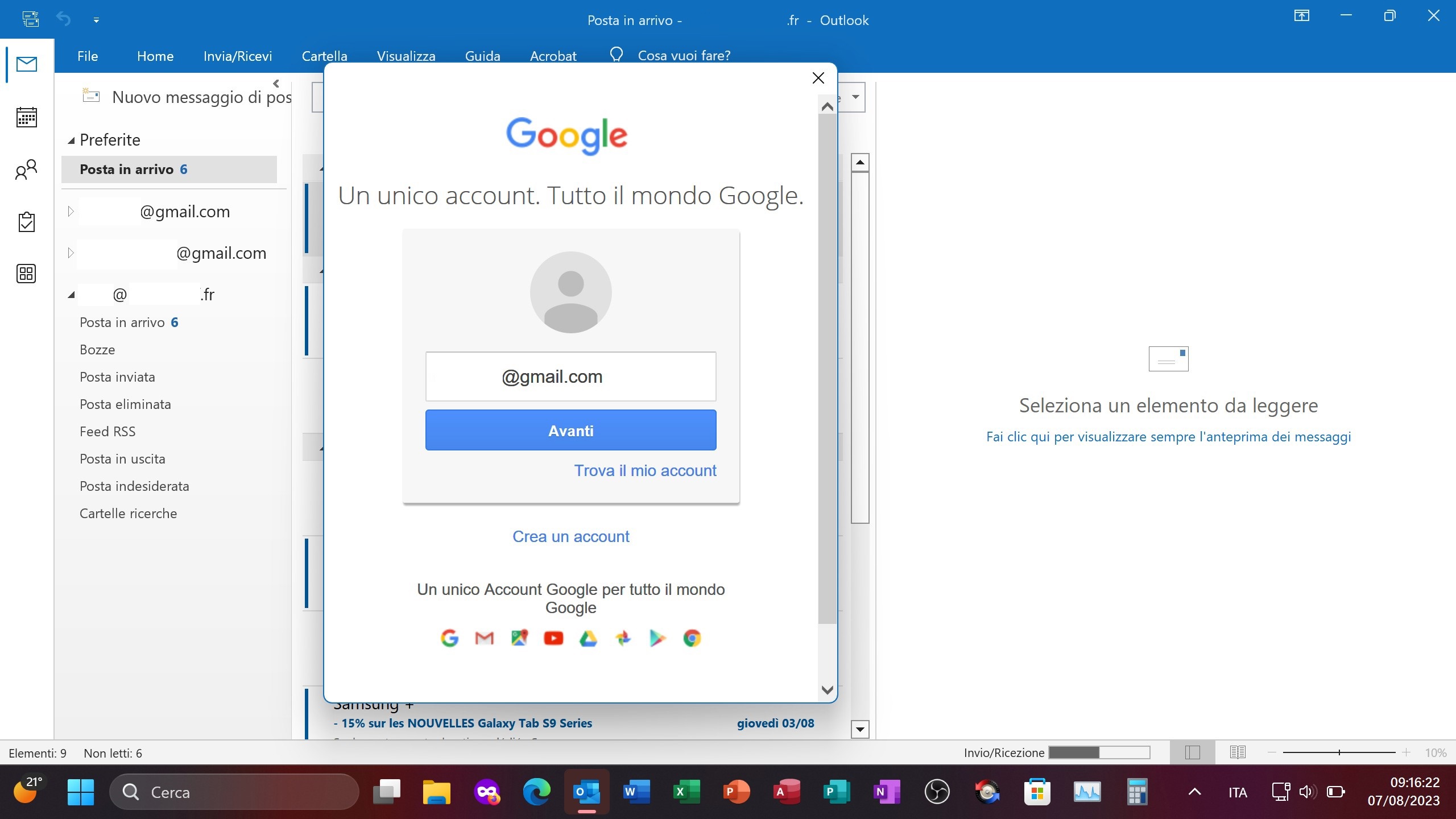The width and height of the screenshot is (1456, 819).
Task: Select Posta in arrivo under Preferite
Action: (169, 169)
